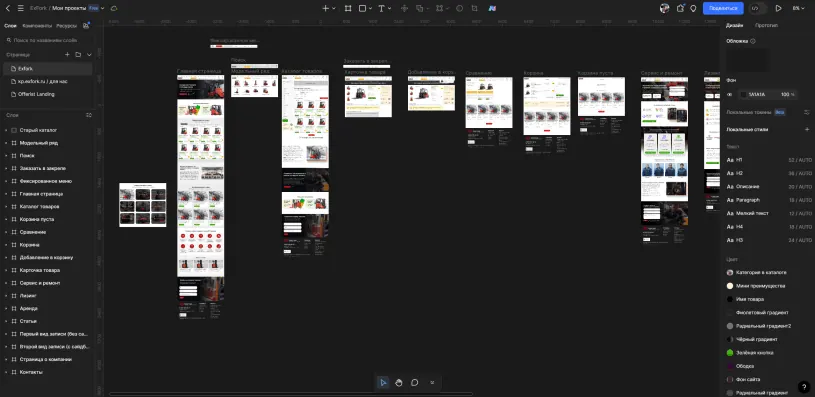The height and width of the screenshot is (397, 815).
Task: Open the project name dropdown chevron
Action: [103, 8]
